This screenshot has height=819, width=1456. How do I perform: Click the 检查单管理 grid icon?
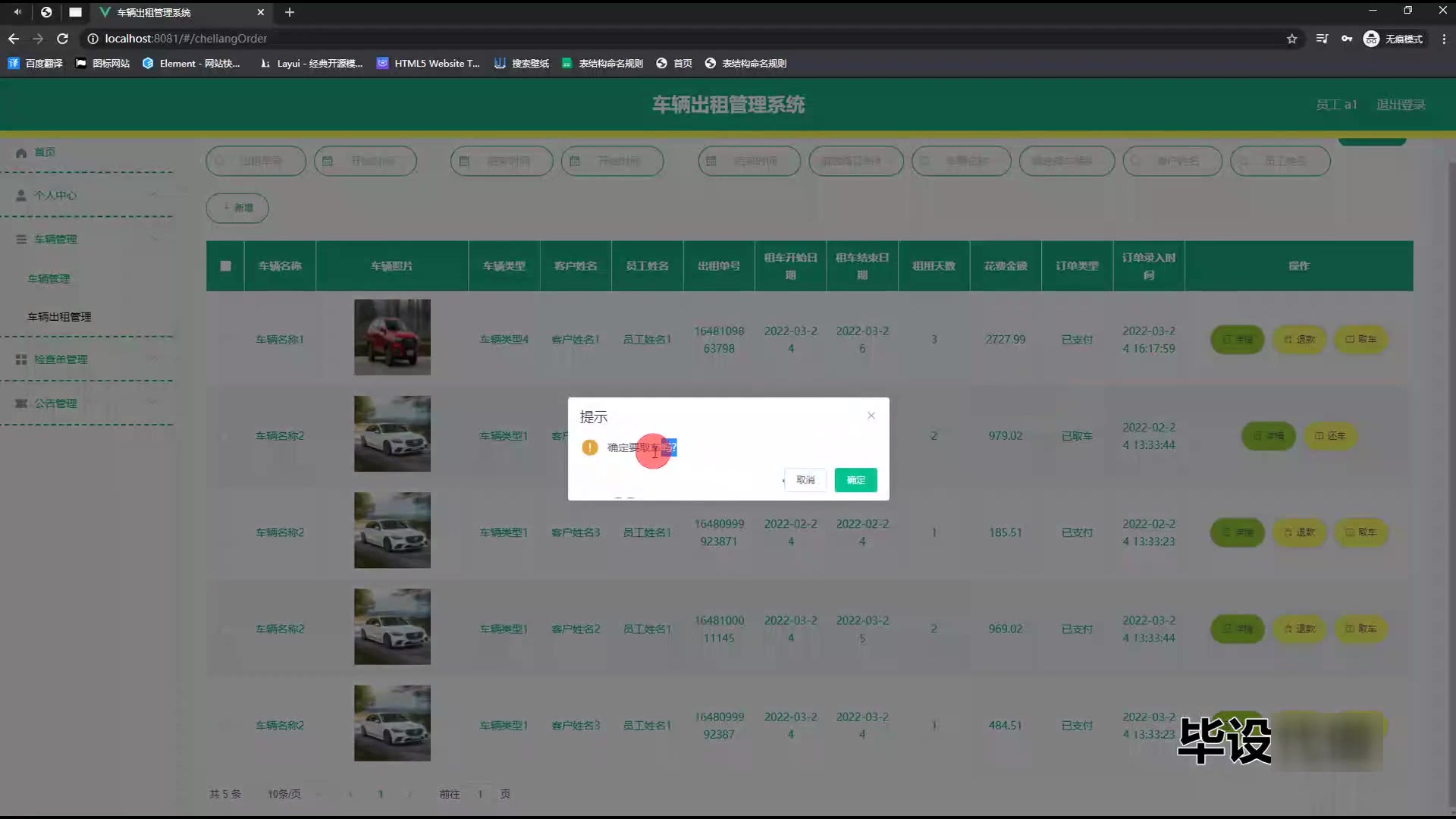21,359
